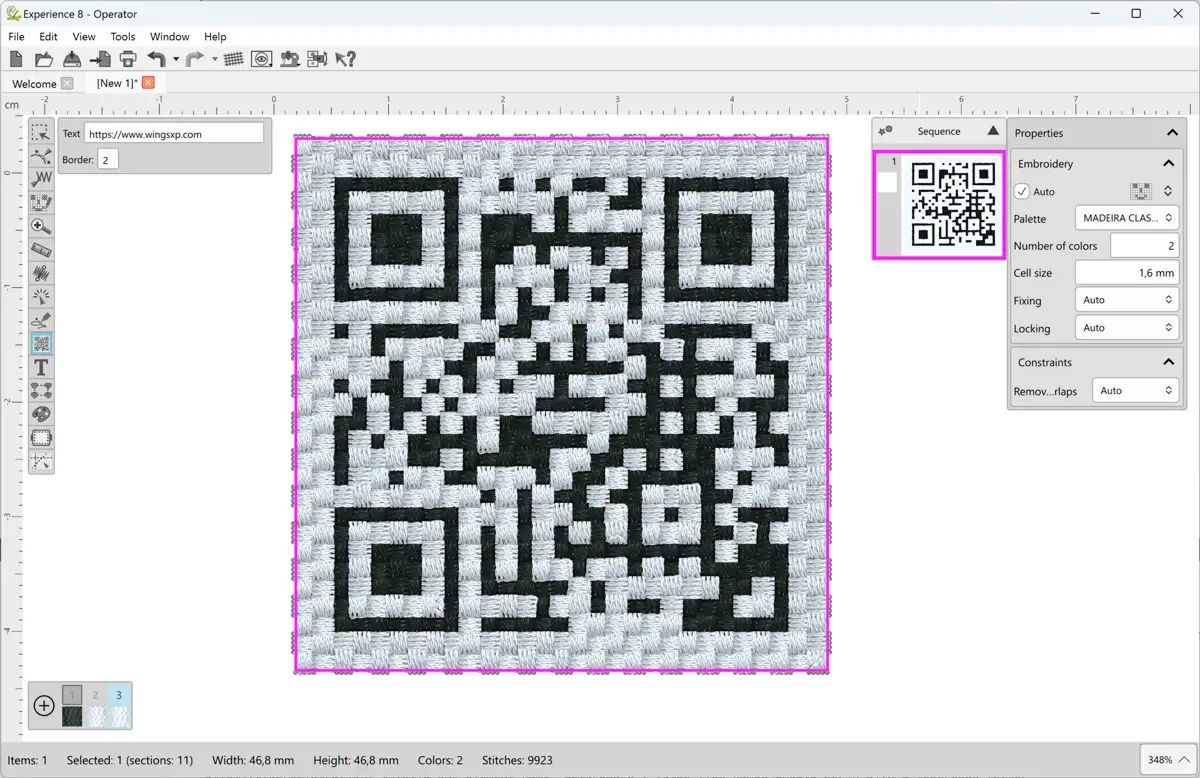Click the Sequence panel options icon
The width and height of the screenshot is (1200, 778).
click(x=885, y=131)
